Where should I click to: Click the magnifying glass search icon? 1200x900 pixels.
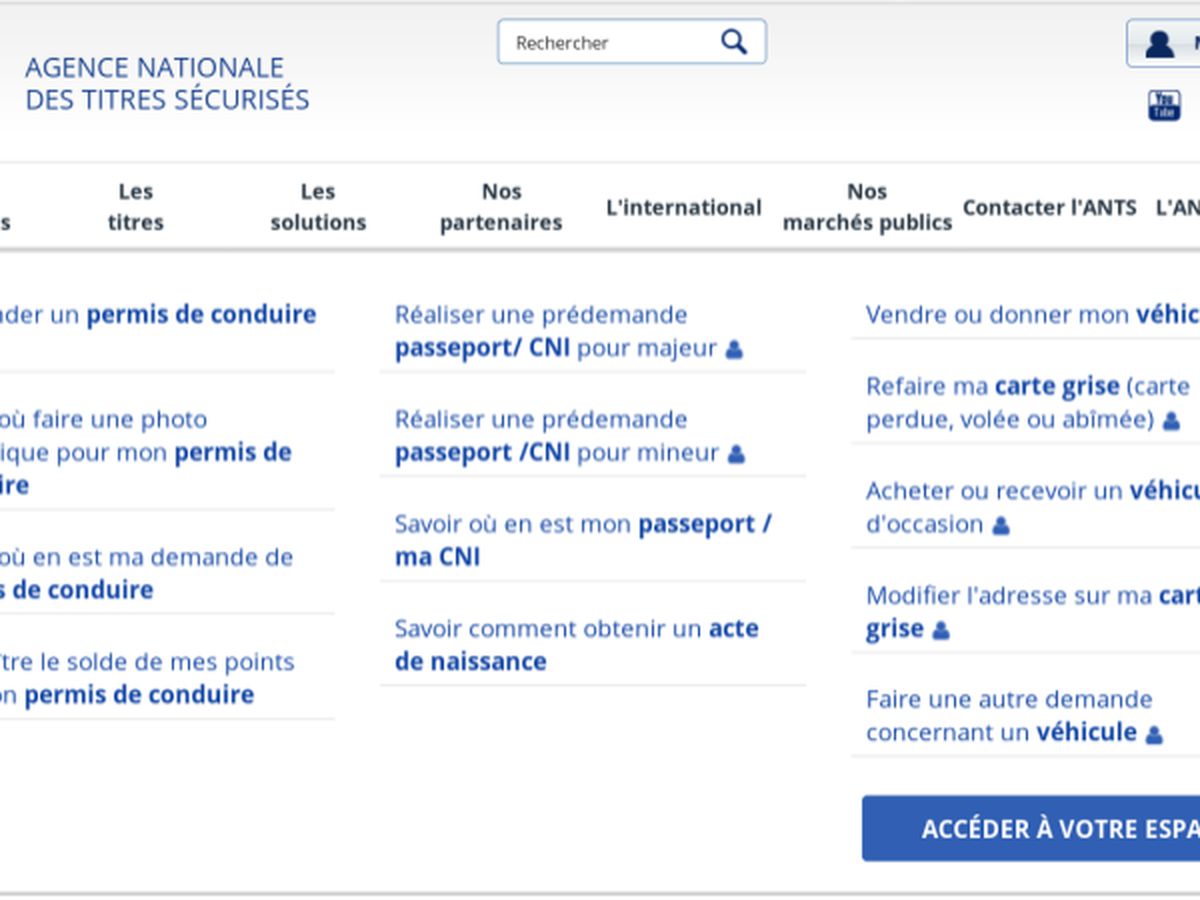click(x=734, y=42)
